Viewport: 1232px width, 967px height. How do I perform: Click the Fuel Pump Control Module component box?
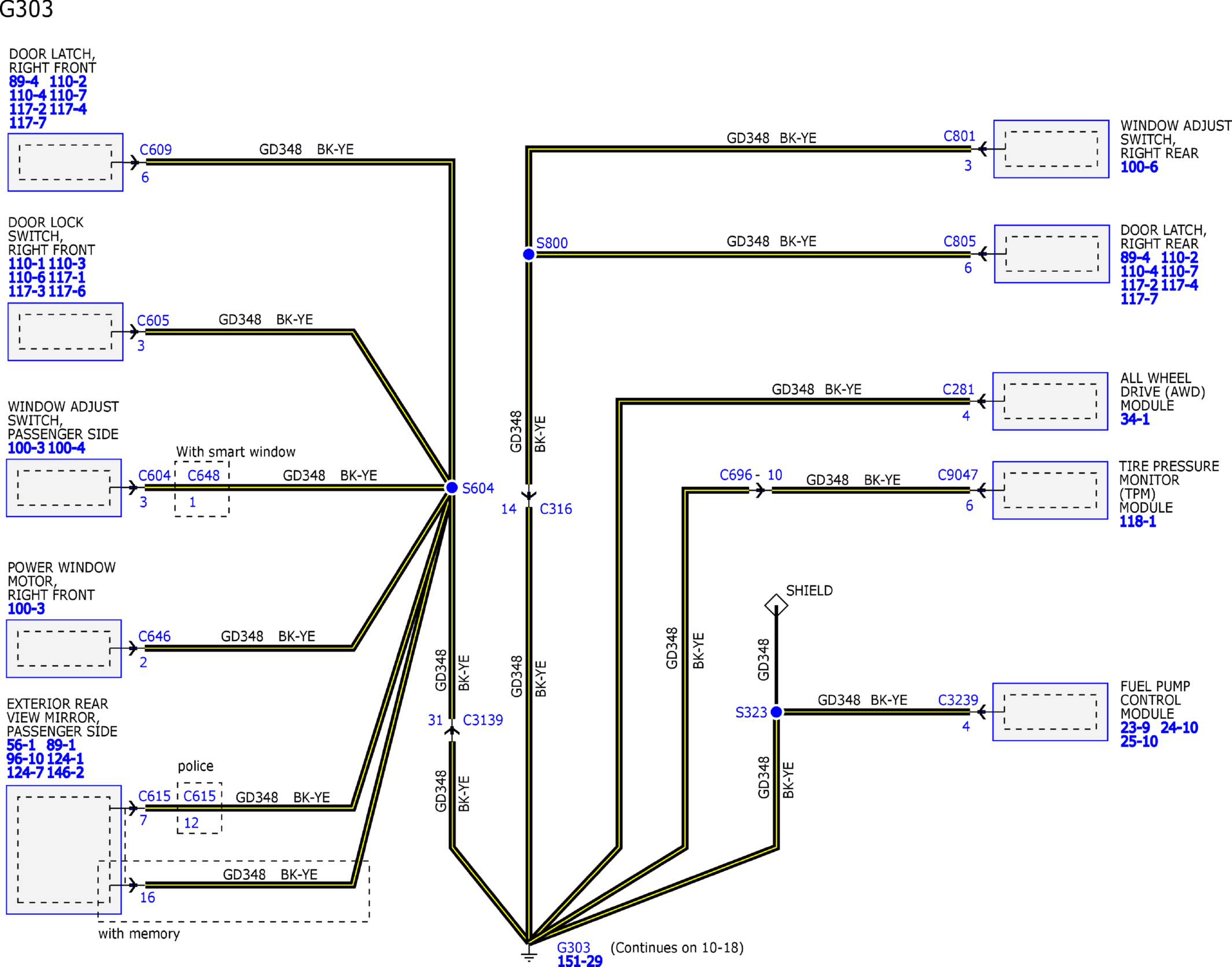click(1050, 712)
